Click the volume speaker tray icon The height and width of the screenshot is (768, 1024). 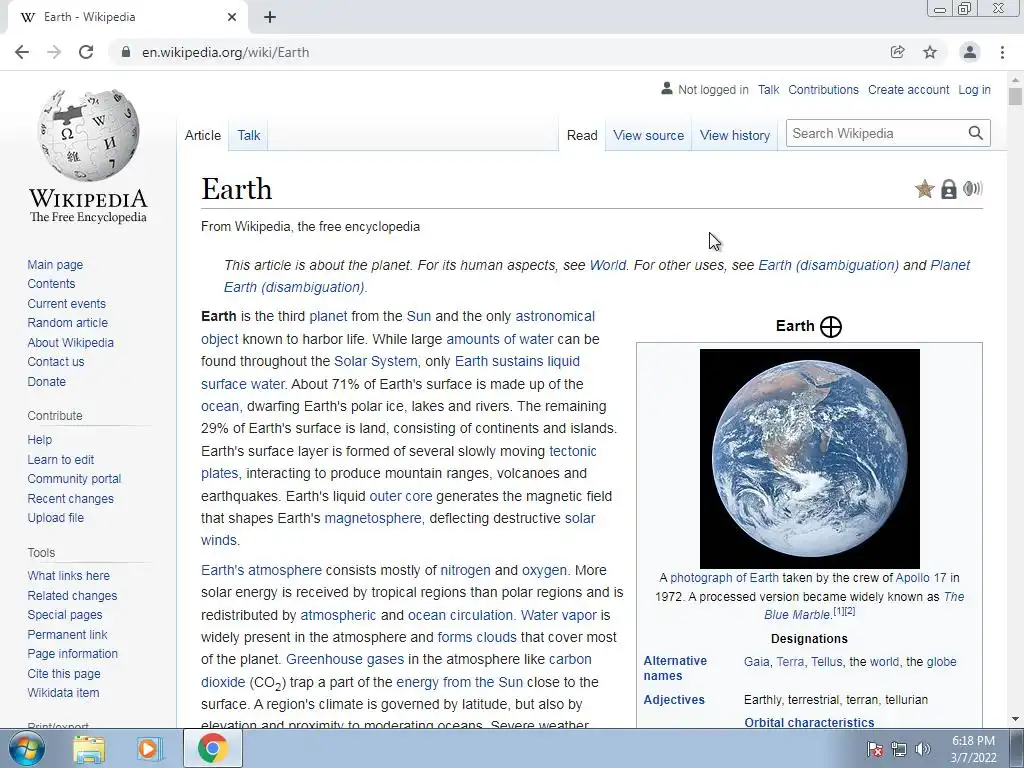pyautogui.click(x=922, y=749)
